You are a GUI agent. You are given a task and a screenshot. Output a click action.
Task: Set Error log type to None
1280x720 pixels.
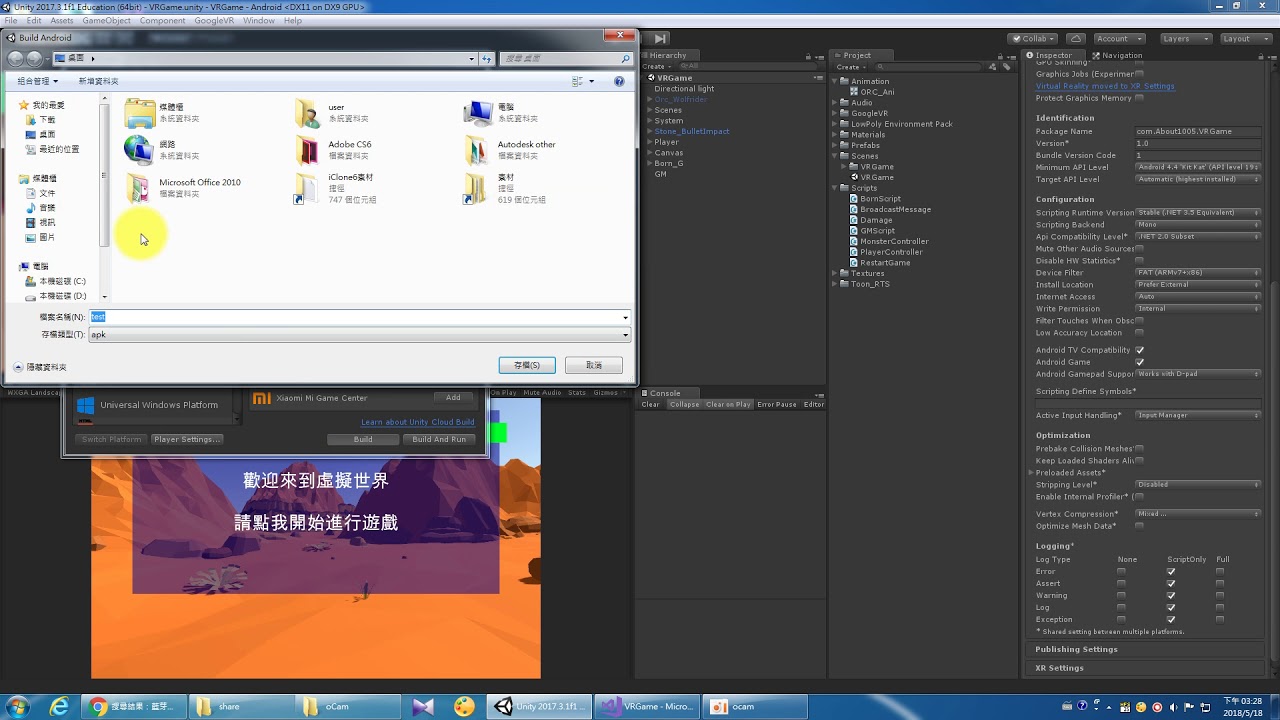point(1121,571)
